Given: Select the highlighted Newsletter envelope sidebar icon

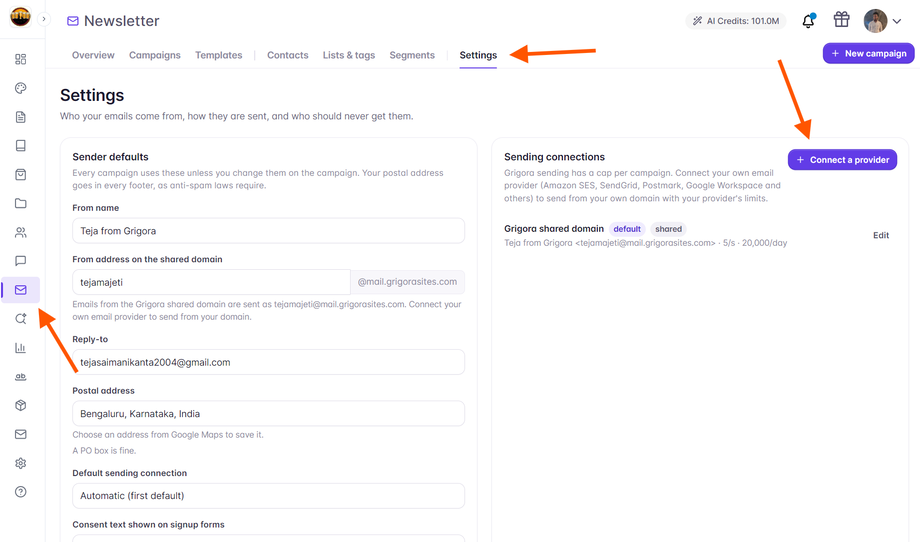Looking at the screenshot, I should [21, 290].
